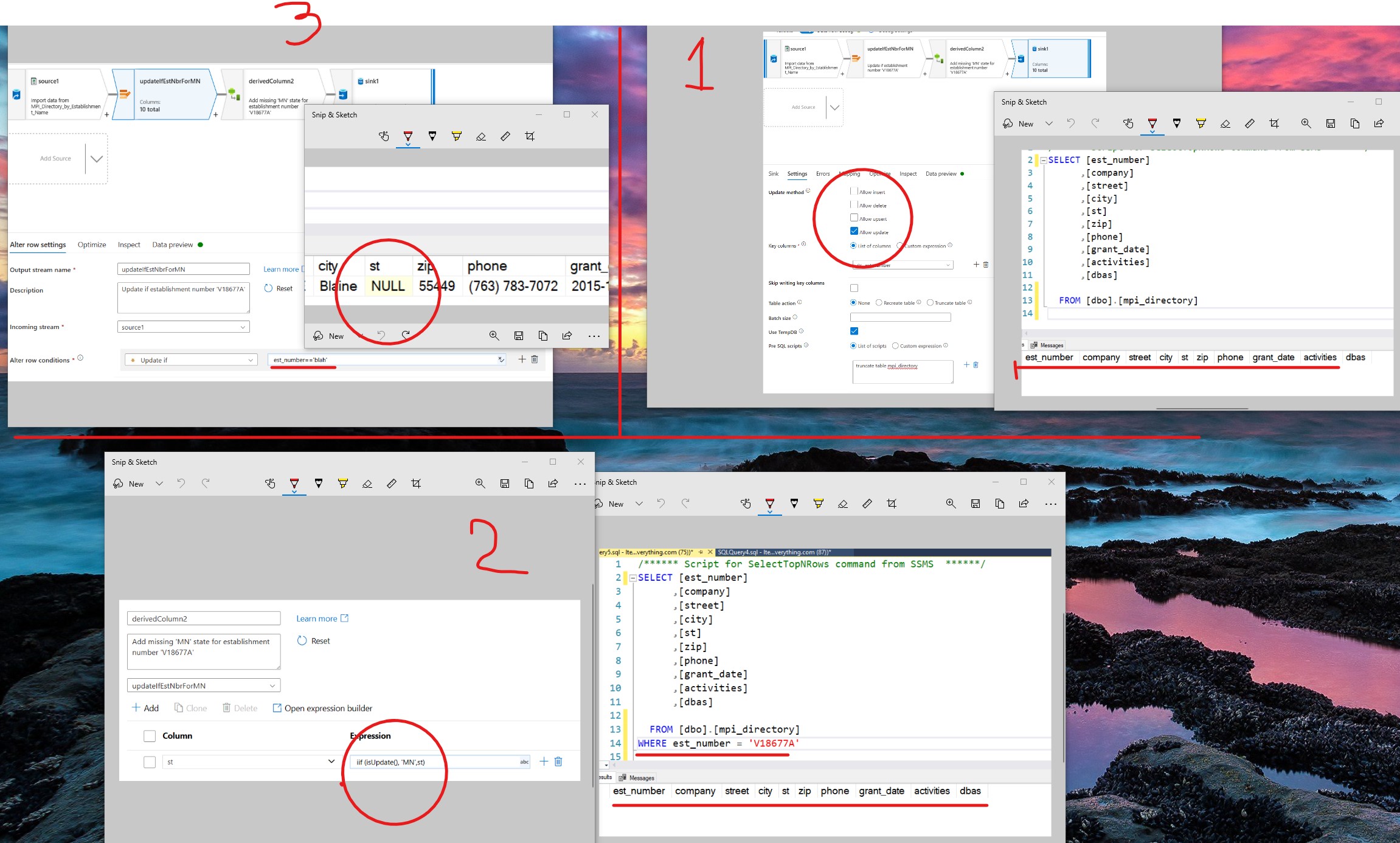Enable touch writing in Snip & Sketch toolbar
Image resolution: width=1400 pixels, height=843 pixels.
(x=384, y=136)
